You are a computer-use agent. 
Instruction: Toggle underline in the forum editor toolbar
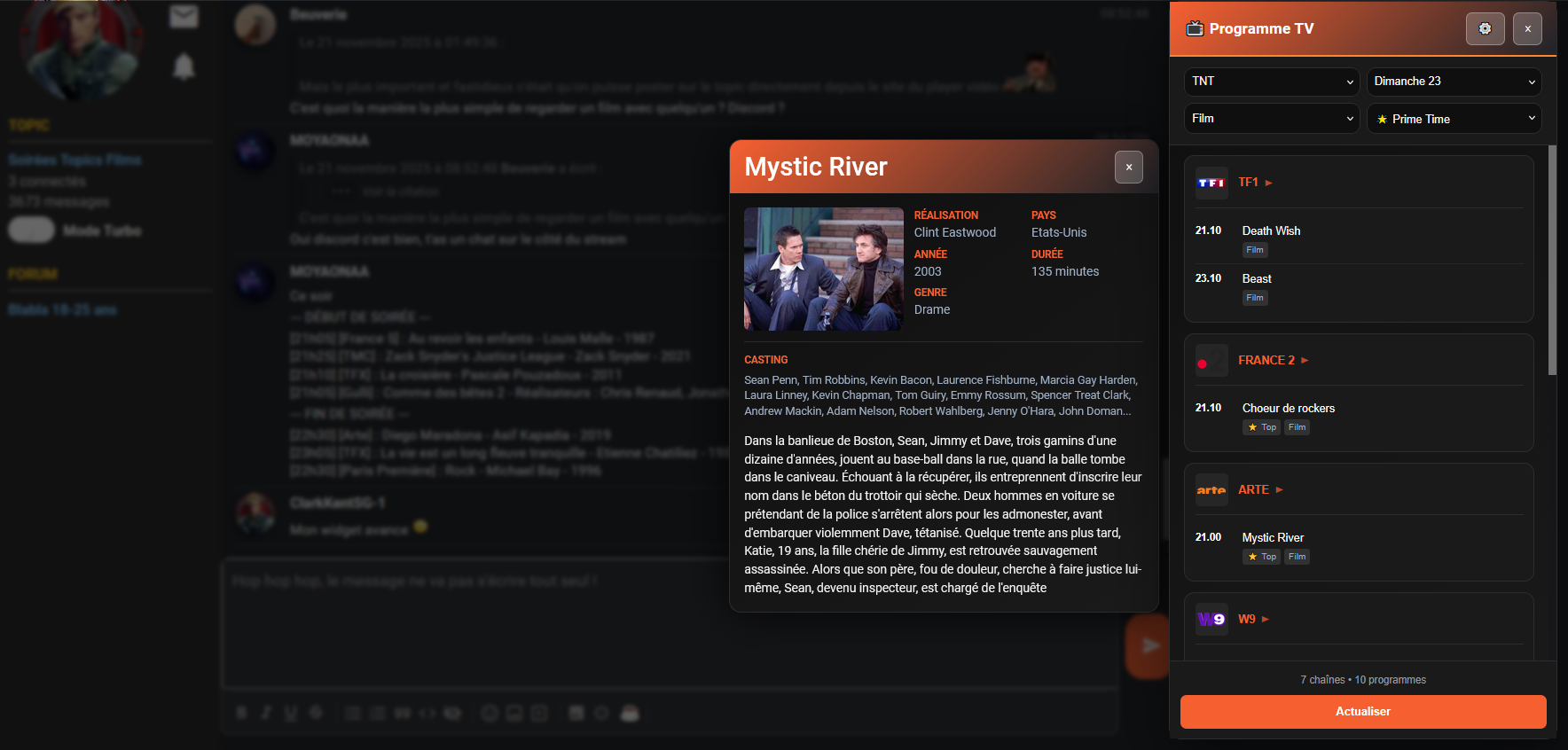291,713
